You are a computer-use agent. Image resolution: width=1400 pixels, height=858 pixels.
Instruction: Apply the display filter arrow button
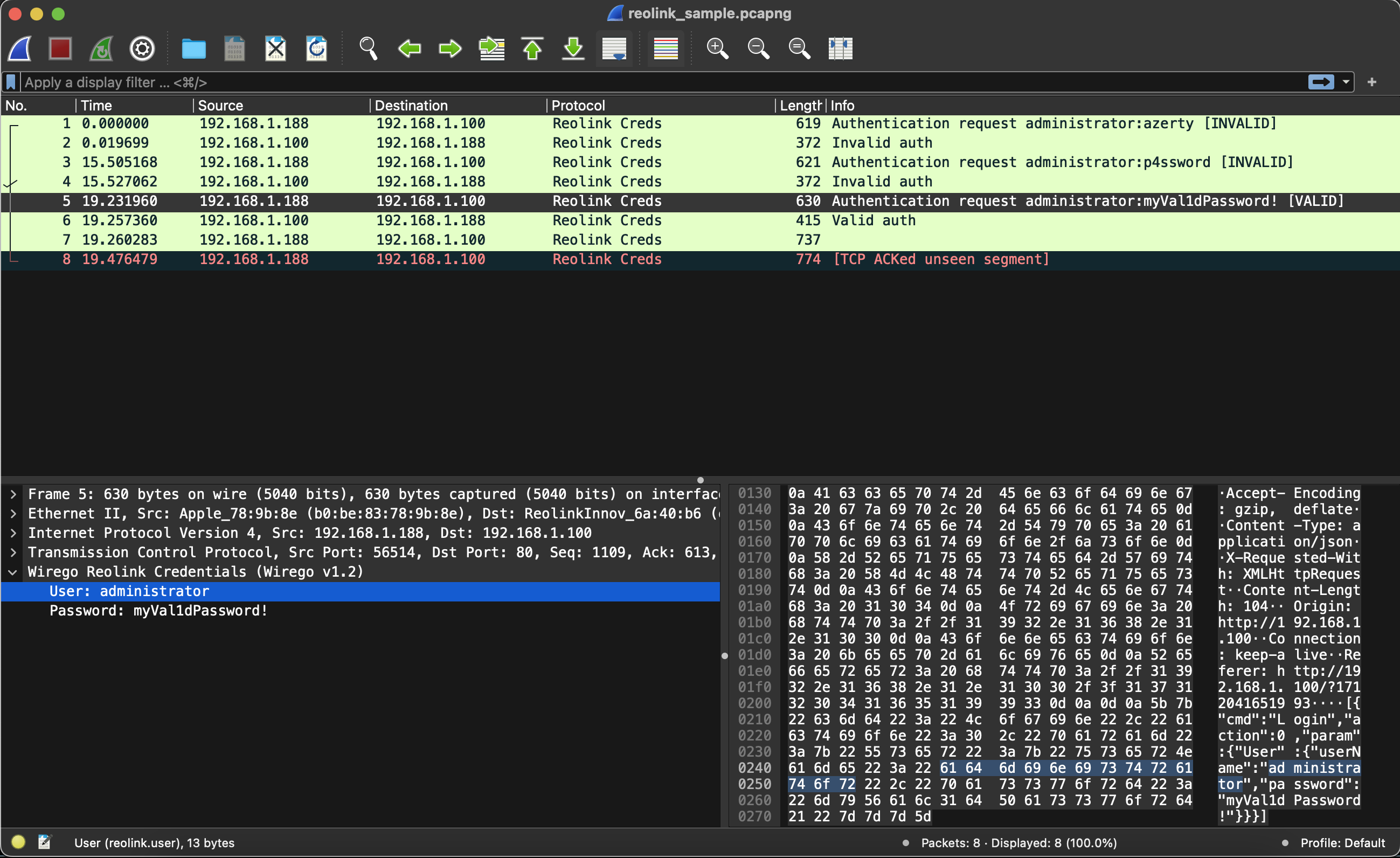click(x=1321, y=82)
